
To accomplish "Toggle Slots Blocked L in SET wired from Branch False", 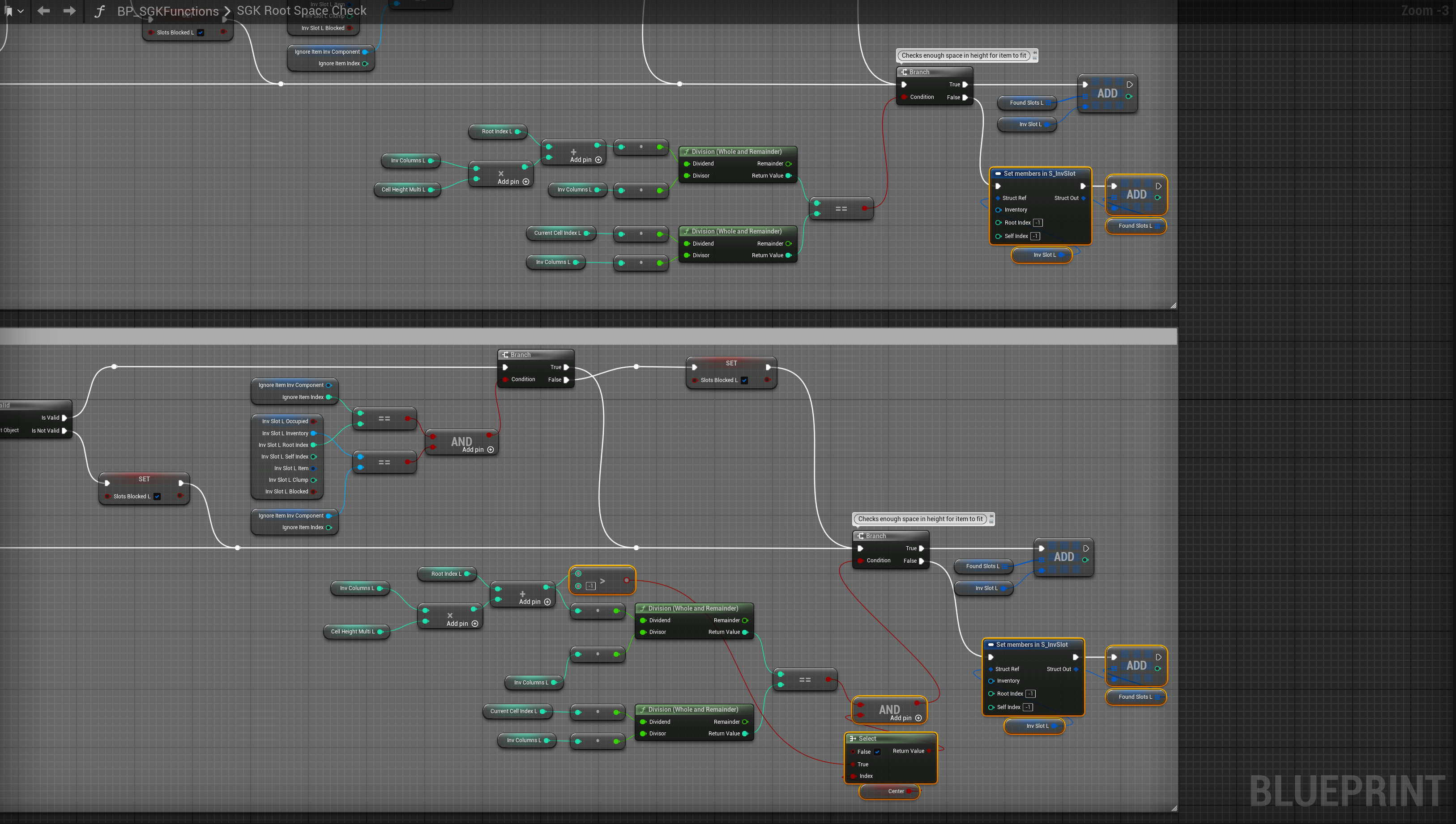I will click(x=744, y=380).
